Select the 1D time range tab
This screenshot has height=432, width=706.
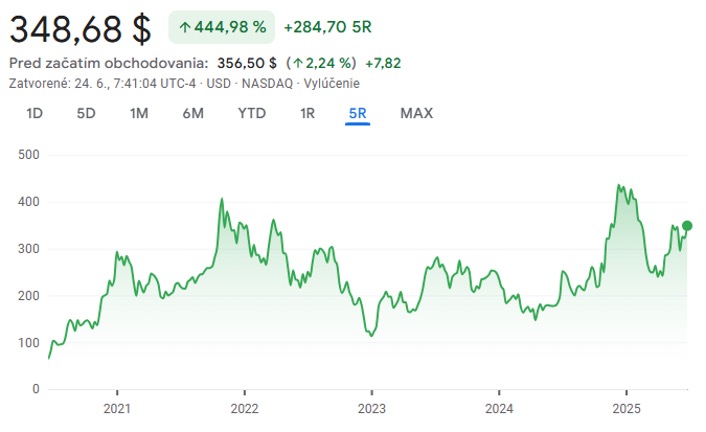34,113
